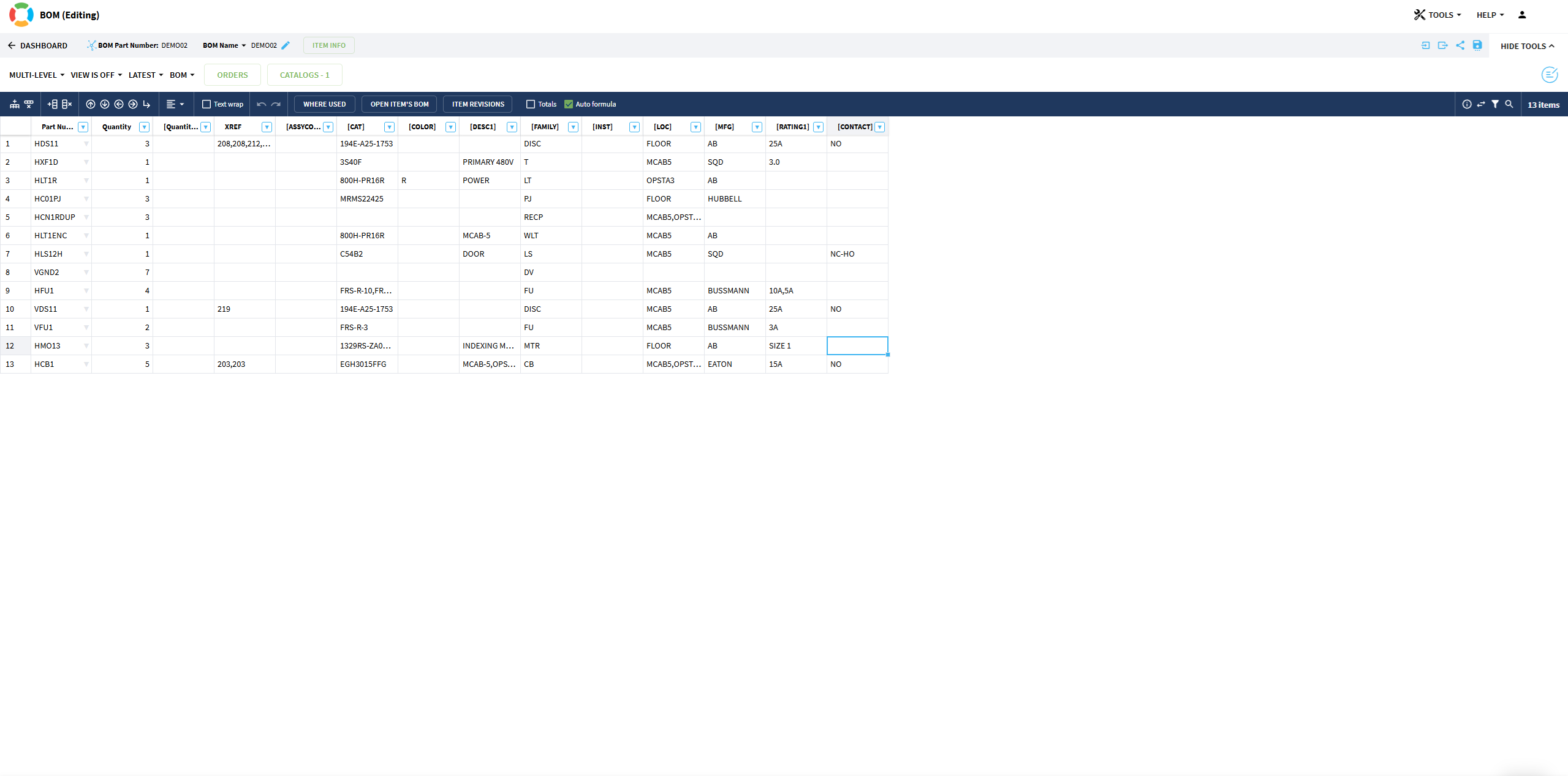
Task: Open the filter funnel icon
Action: [x=1495, y=104]
